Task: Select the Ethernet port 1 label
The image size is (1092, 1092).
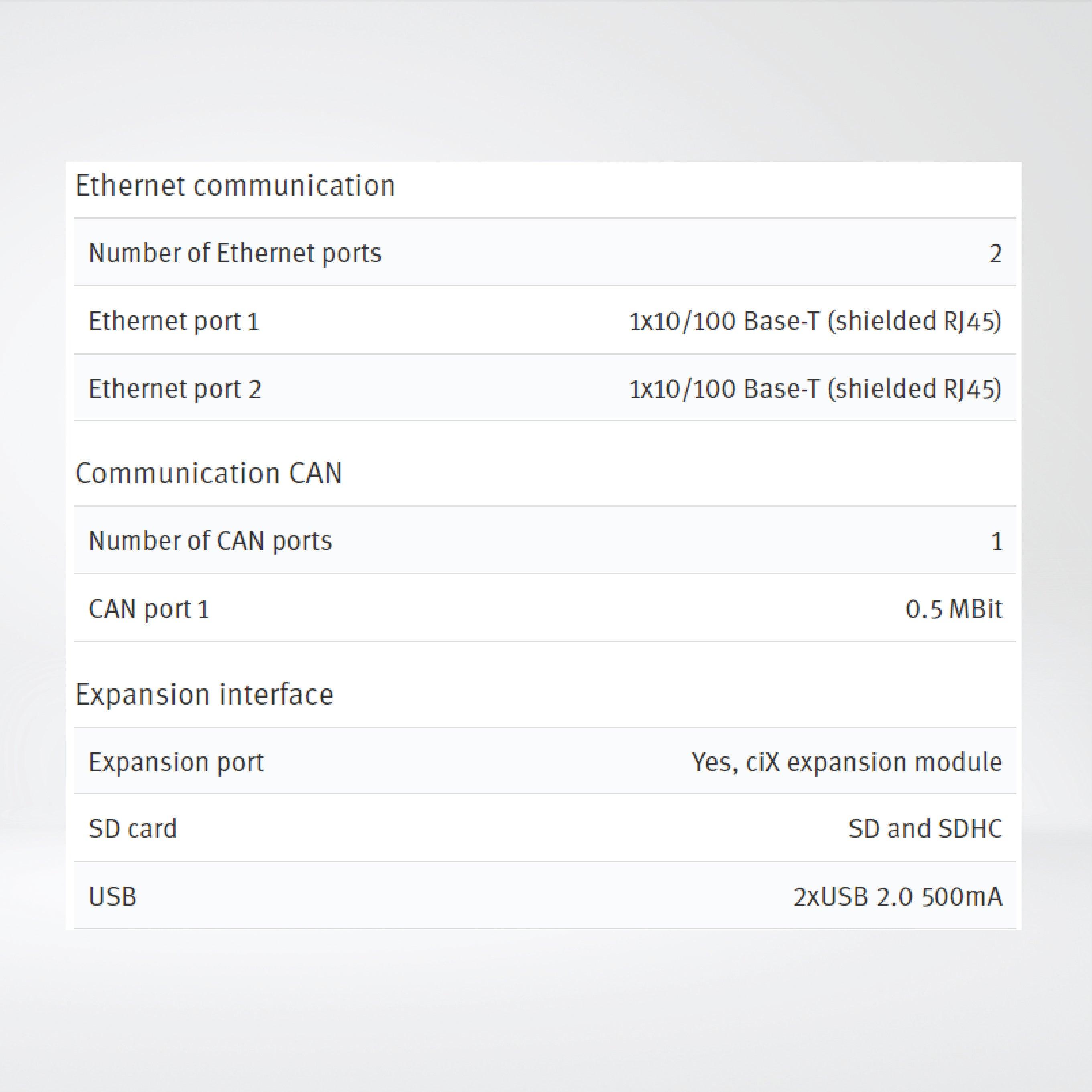Action: pos(174,321)
